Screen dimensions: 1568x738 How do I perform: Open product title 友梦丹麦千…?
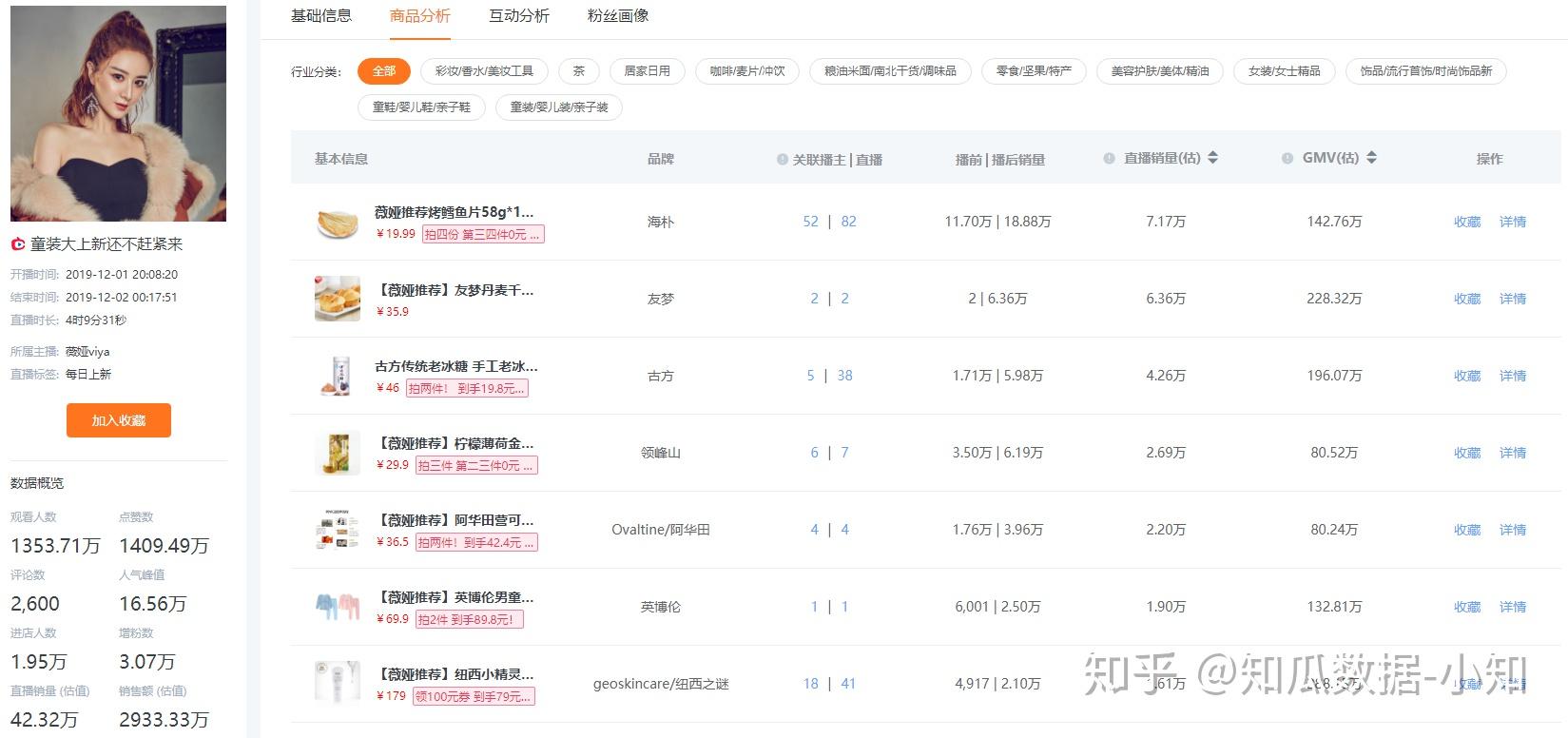pyautogui.click(x=455, y=290)
